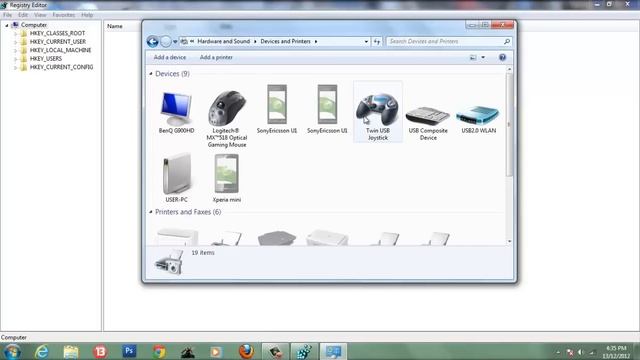This screenshot has width=640, height=360.
Task: Select the USB2.0 WLAN adapter
Action: 478,119
